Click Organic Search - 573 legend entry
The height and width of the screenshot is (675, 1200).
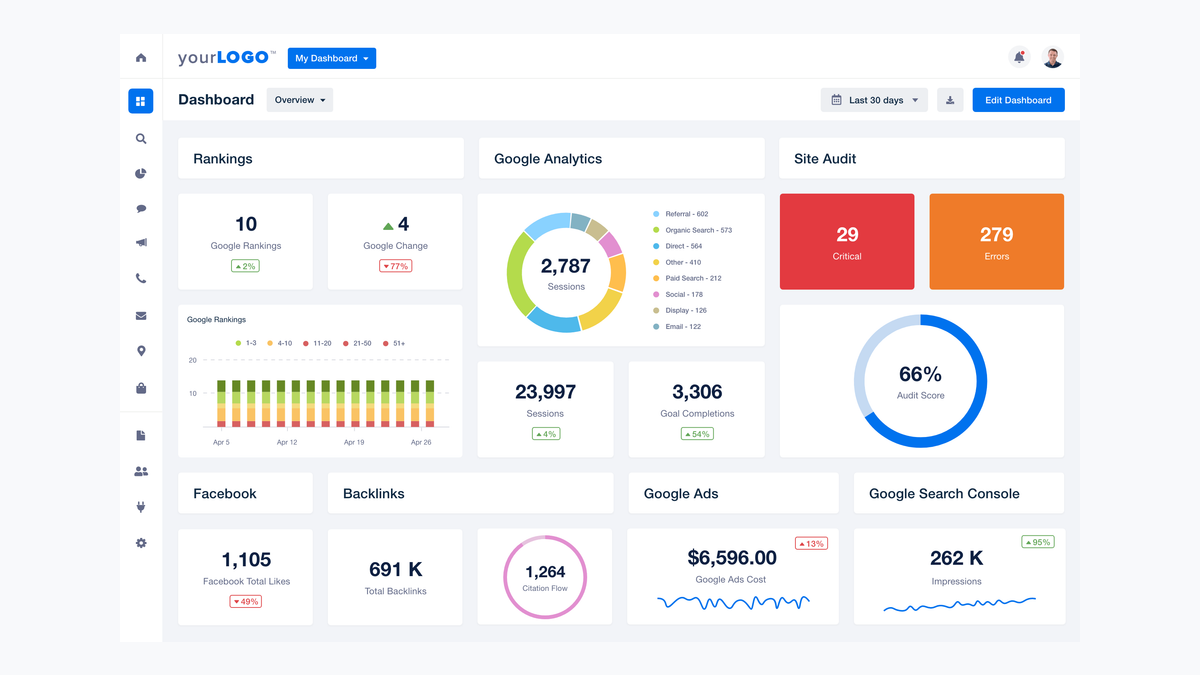[x=693, y=230]
